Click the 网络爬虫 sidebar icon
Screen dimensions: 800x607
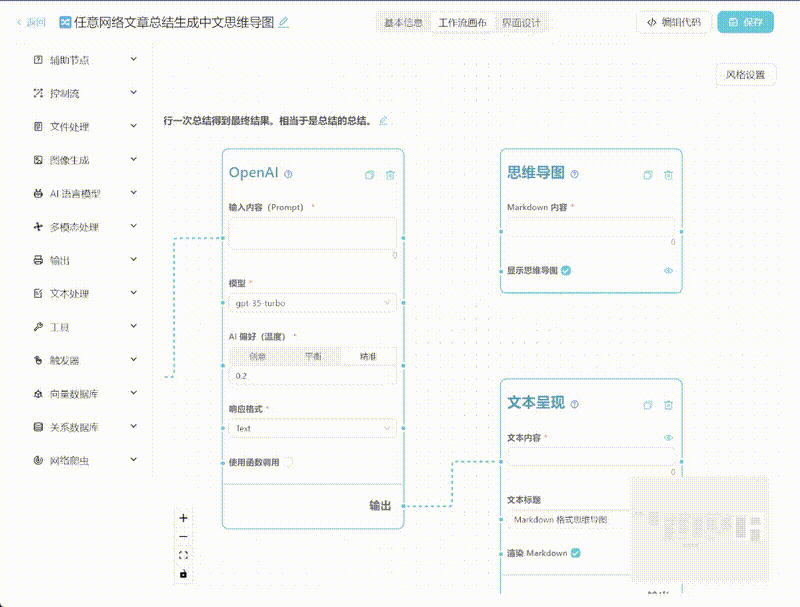point(38,460)
